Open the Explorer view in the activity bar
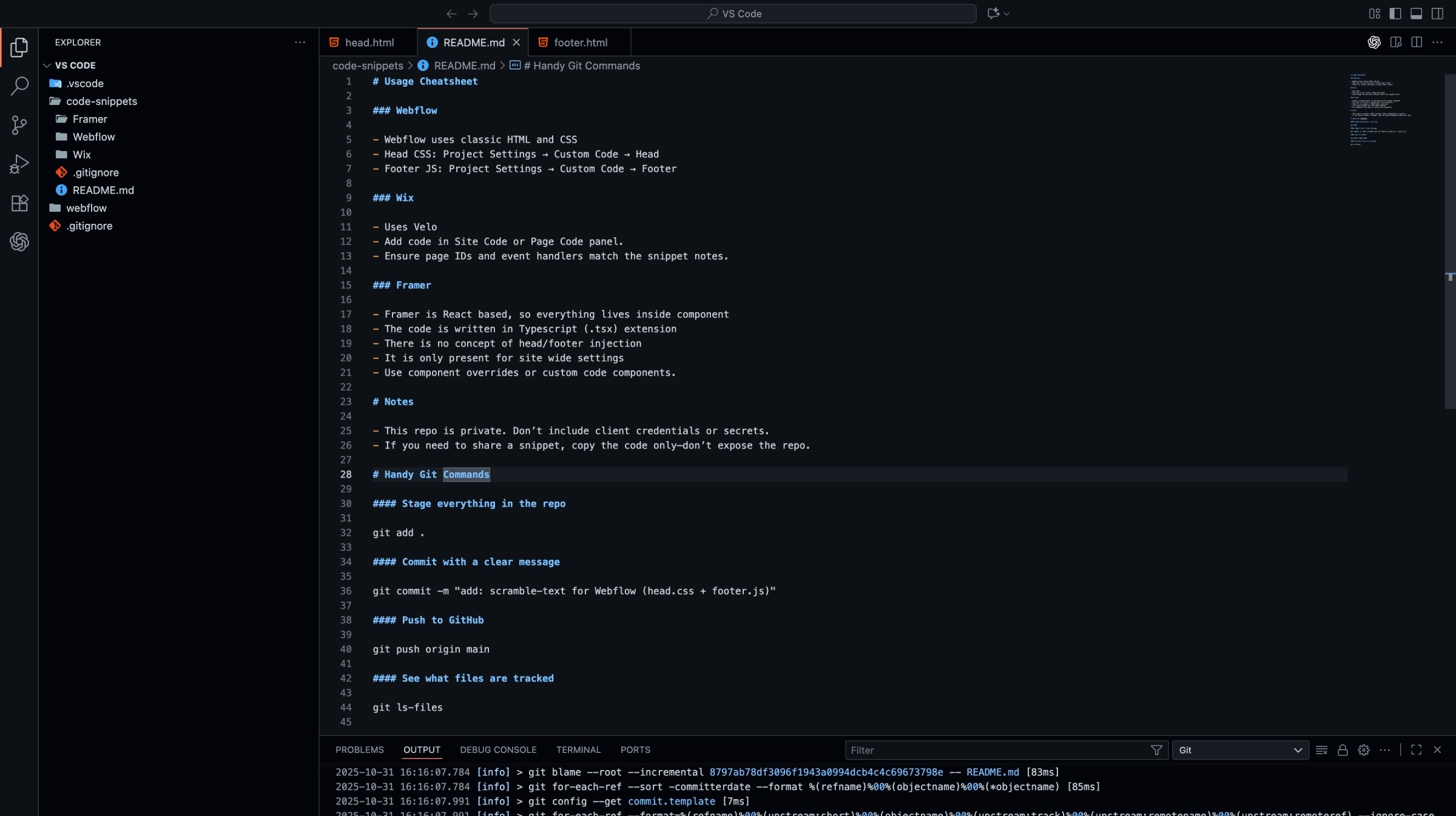 click(19, 47)
